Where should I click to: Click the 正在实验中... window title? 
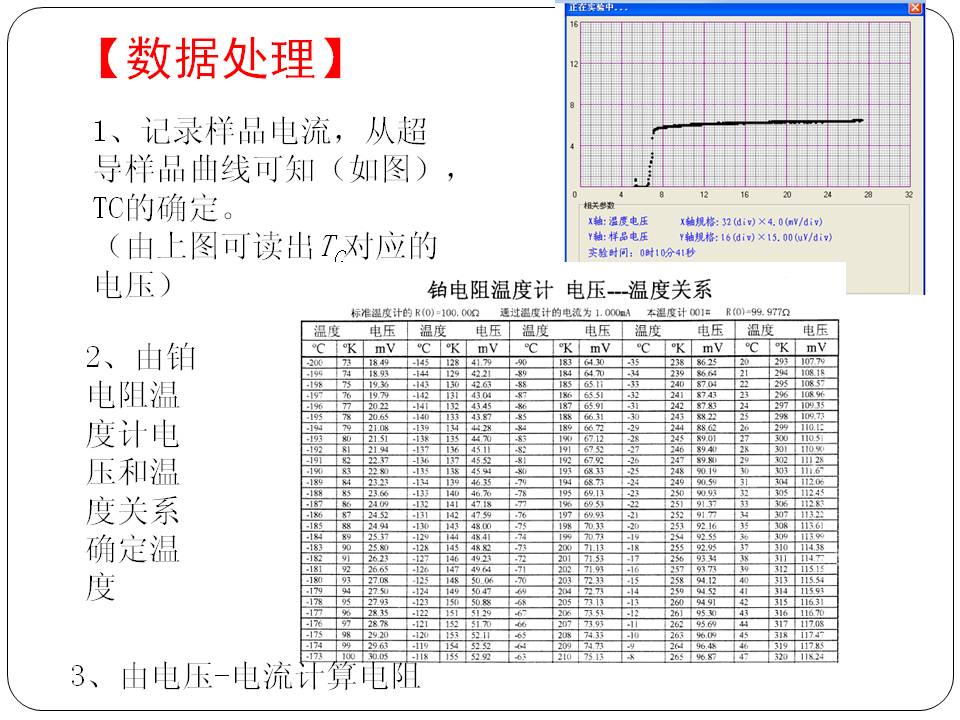(x=599, y=7)
